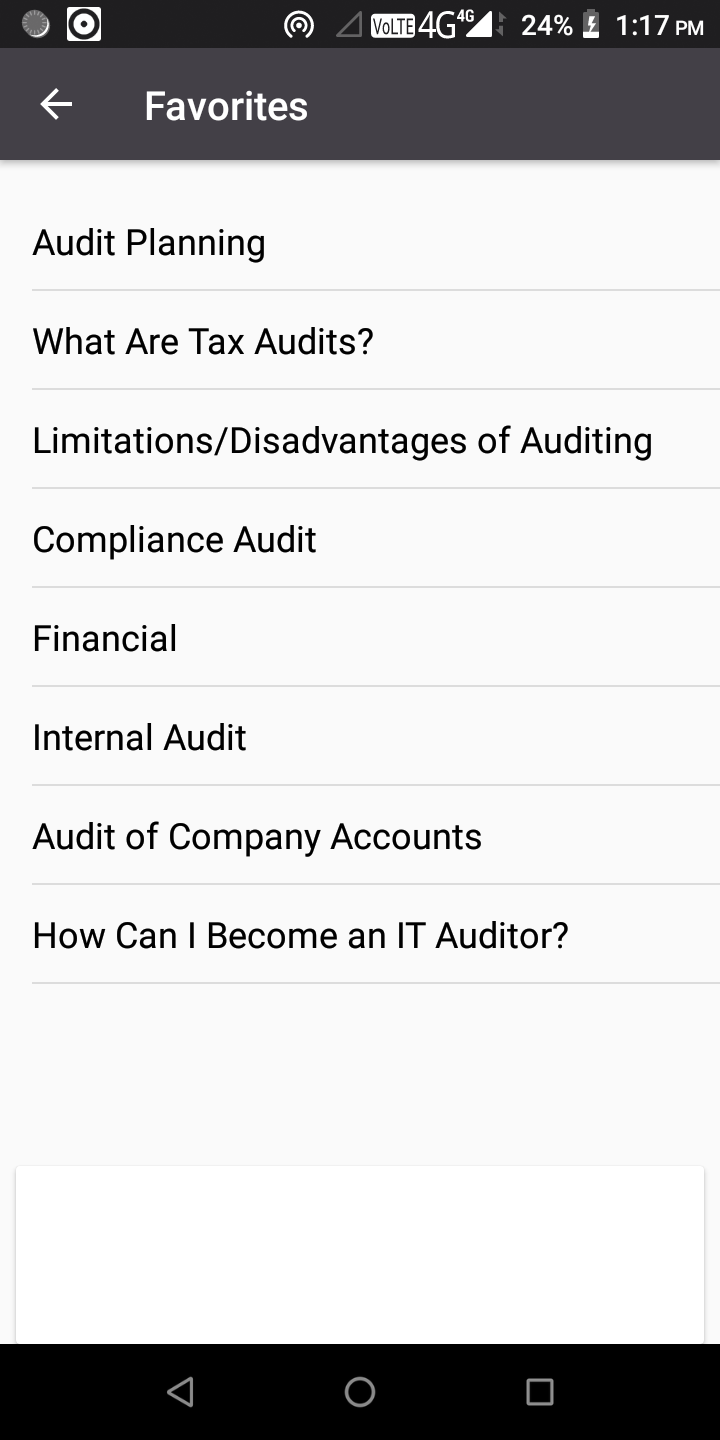Tap the blank banner area at bottom

pyautogui.click(x=360, y=1254)
